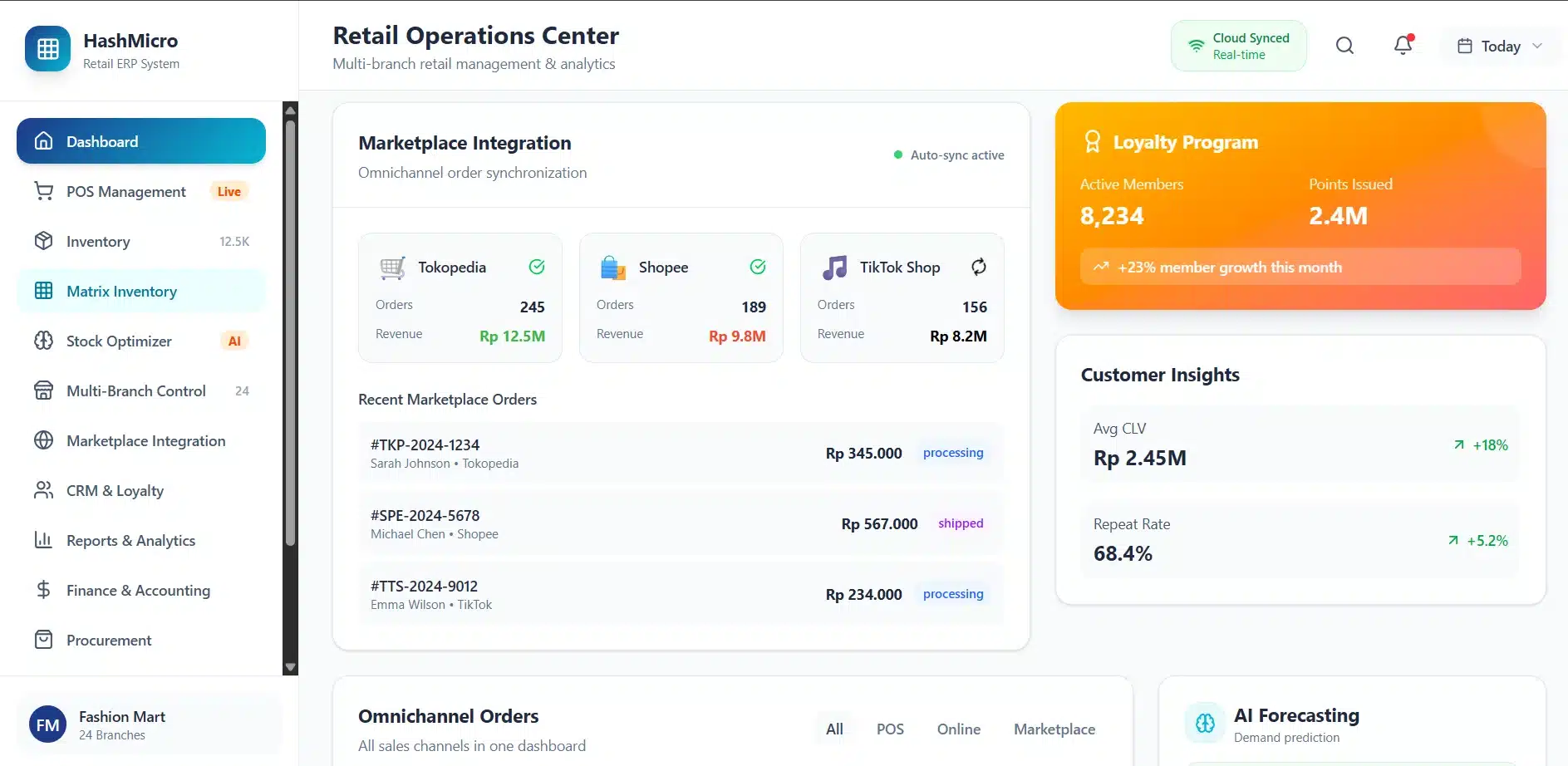Click the Dashboard home icon
Viewport: 1568px width, 766px height.
(x=44, y=141)
